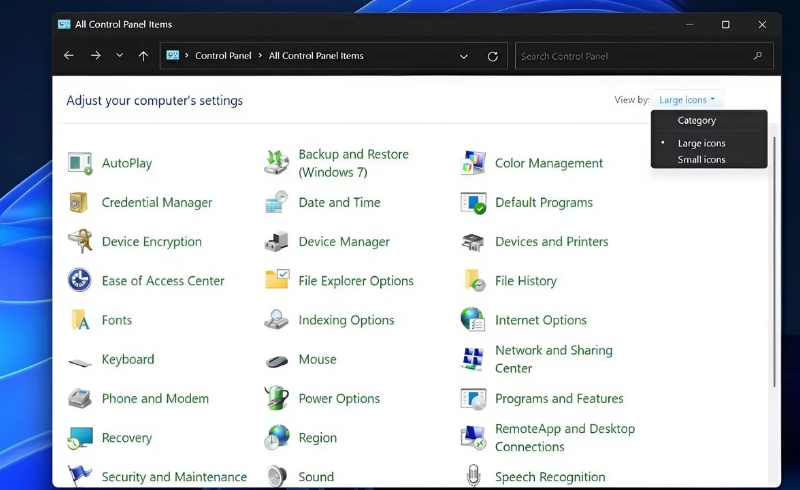The height and width of the screenshot is (490, 800).
Task: Click the Power Options battery icon
Action: (x=277, y=398)
